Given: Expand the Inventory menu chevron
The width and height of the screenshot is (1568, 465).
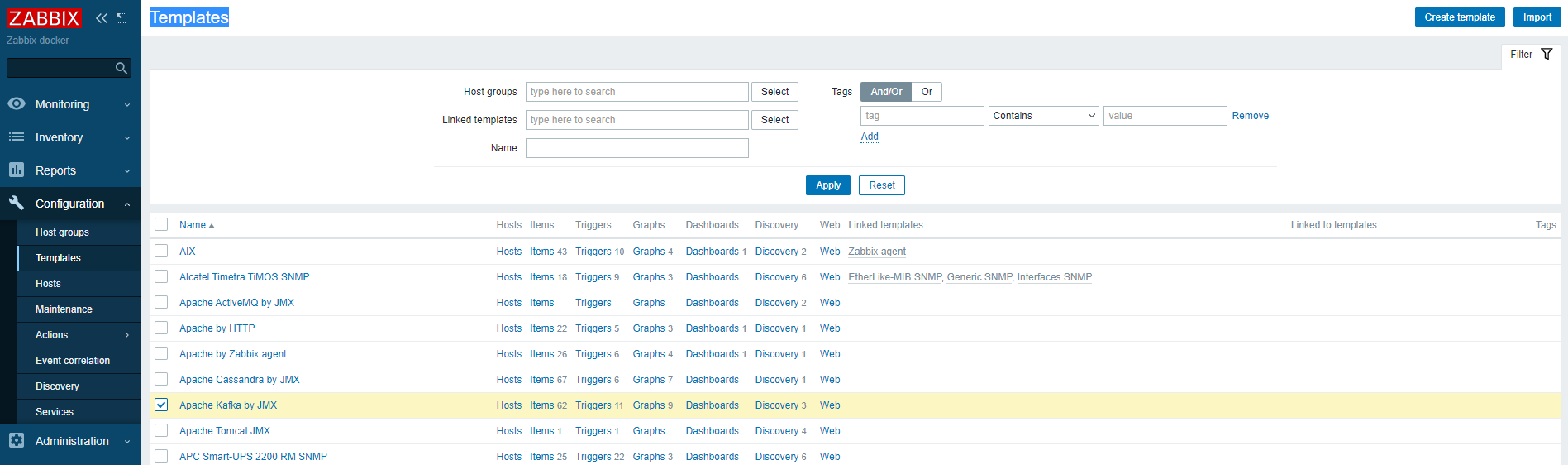Looking at the screenshot, I should pos(127,138).
